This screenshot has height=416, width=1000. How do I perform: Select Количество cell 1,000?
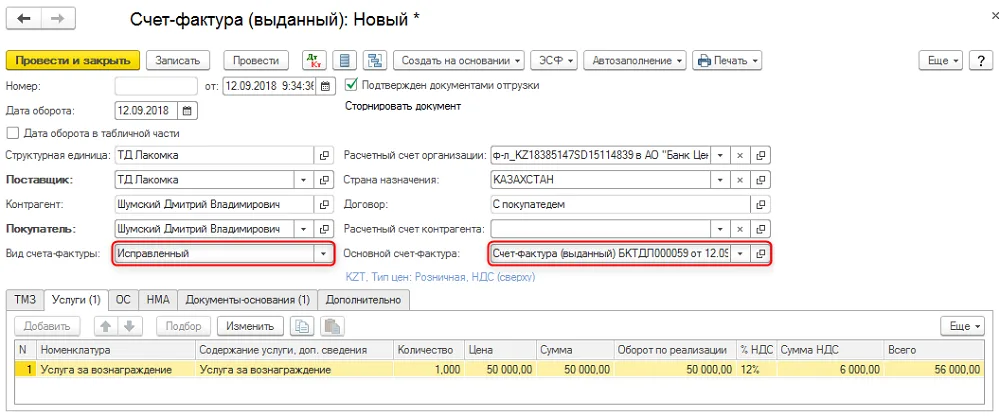pos(429,369)
